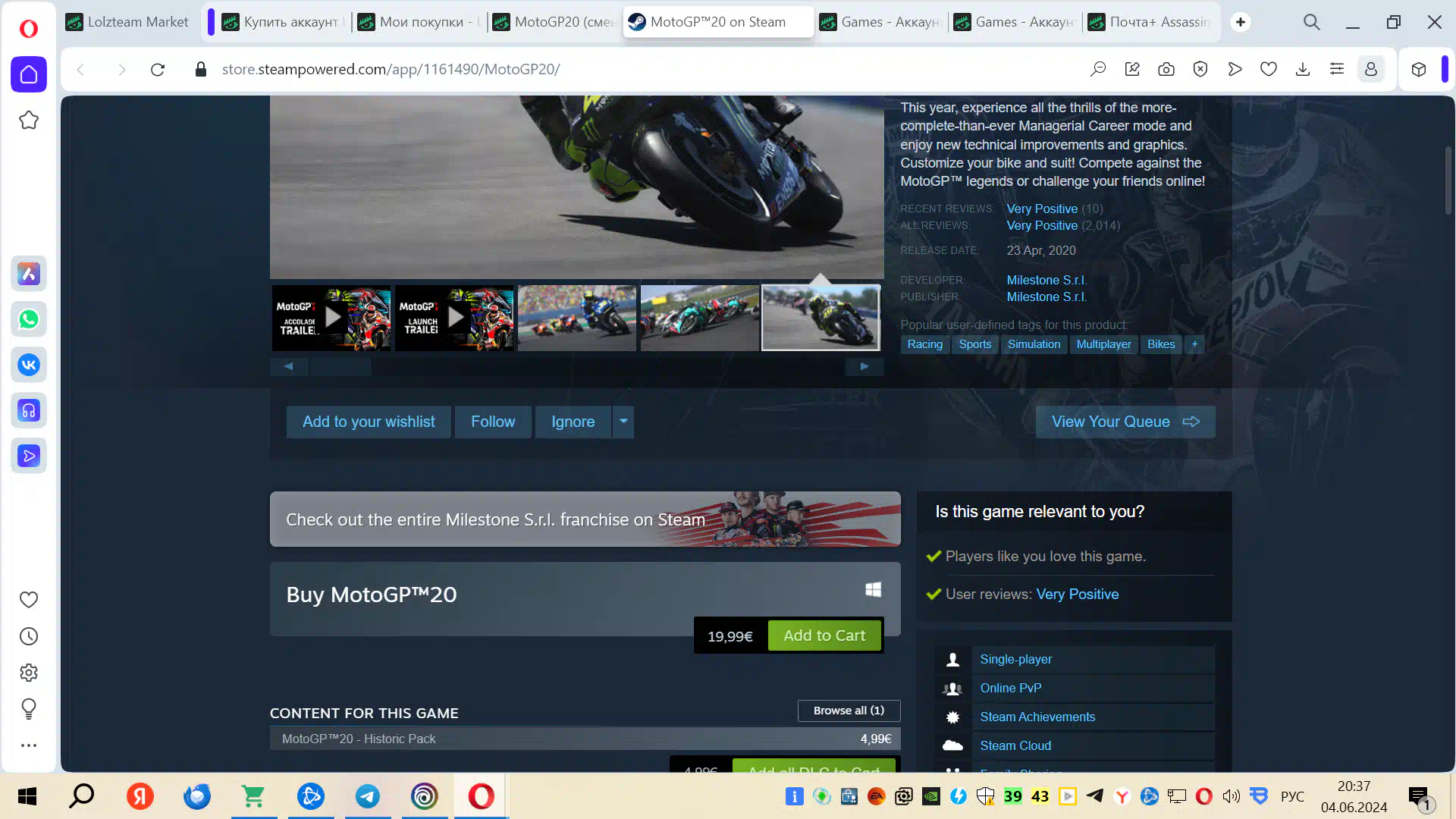1456x819 pixels.
Task: Open new tab plus button
Action: [1241, 22]
